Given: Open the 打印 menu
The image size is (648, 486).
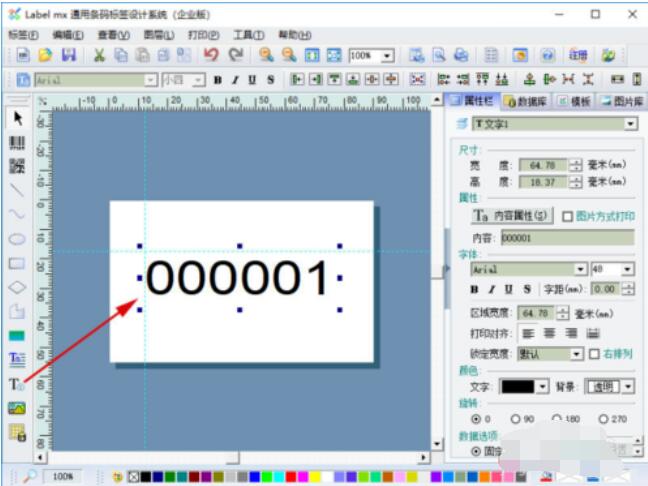Looking at the screenshot, I should click(x=204, y=35).
